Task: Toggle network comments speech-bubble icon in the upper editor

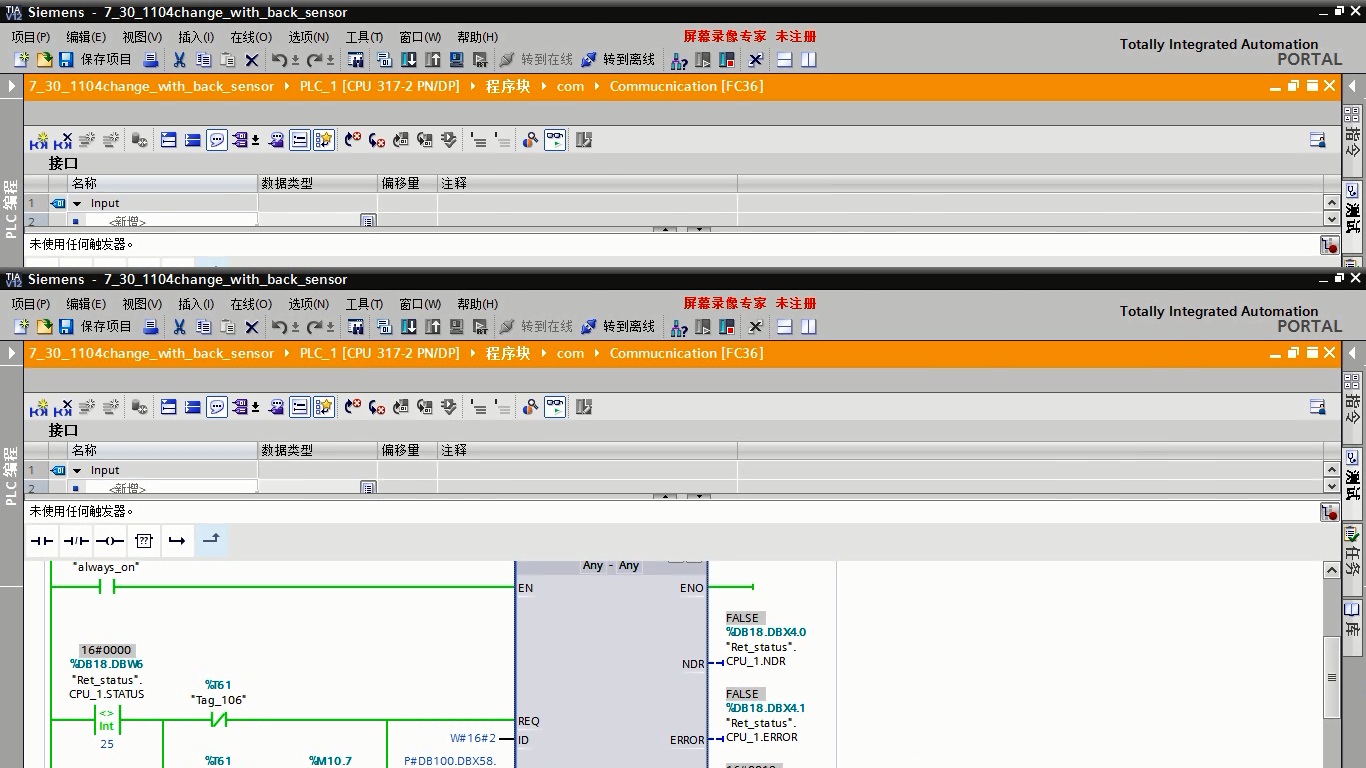Action: pyautogui.click(x=217, y=140)
